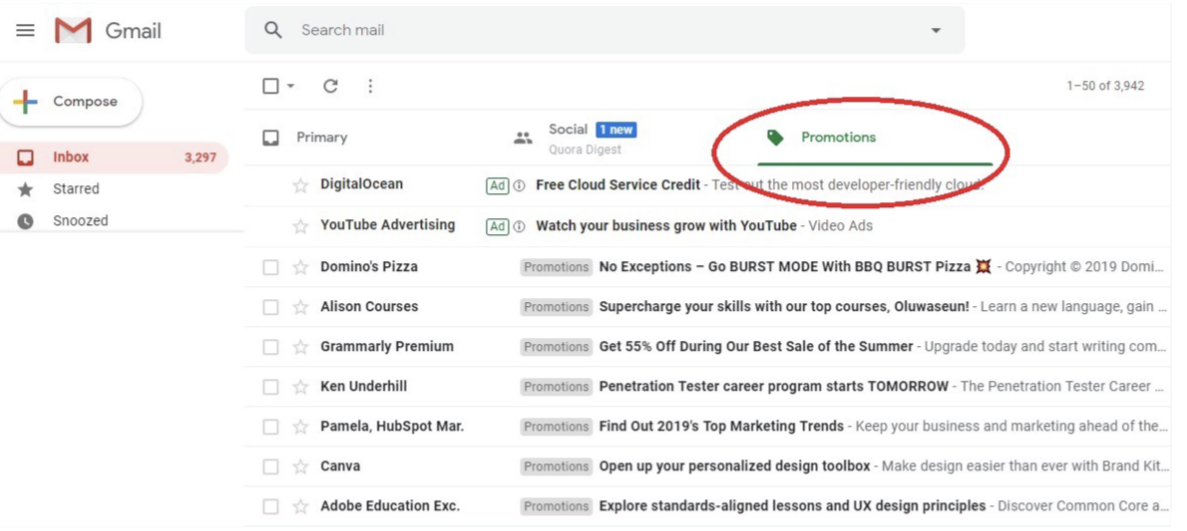Show search options dropdown arrow

pyautogui.click(x=936, y=30)
